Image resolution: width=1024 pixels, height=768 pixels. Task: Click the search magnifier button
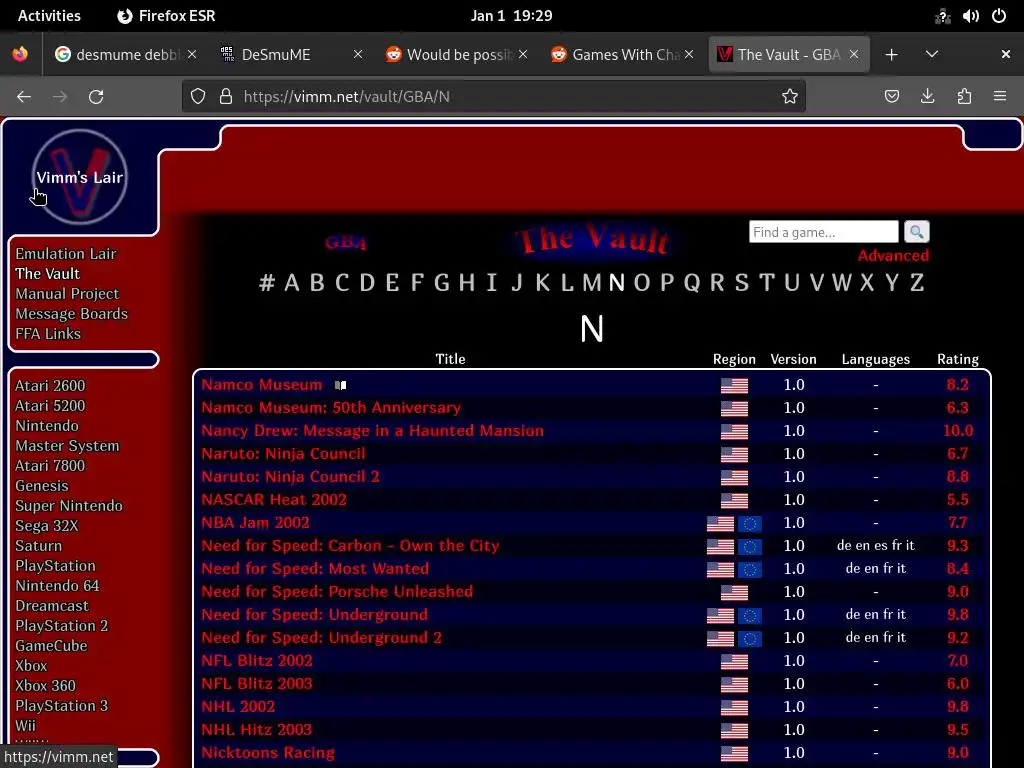point(916,232)
